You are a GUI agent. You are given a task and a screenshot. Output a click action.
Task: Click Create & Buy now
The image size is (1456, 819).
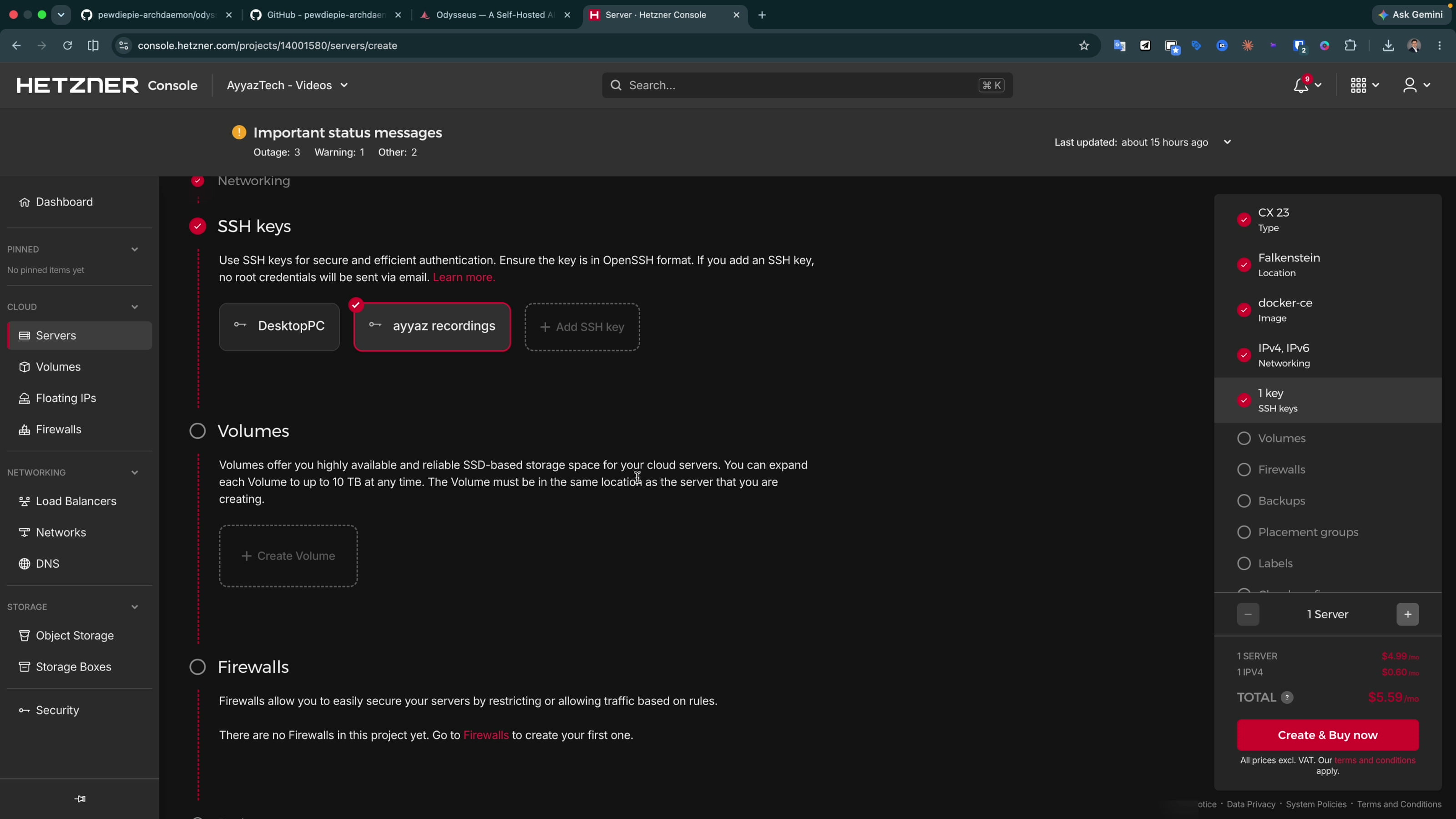[x=1328, y=735]
